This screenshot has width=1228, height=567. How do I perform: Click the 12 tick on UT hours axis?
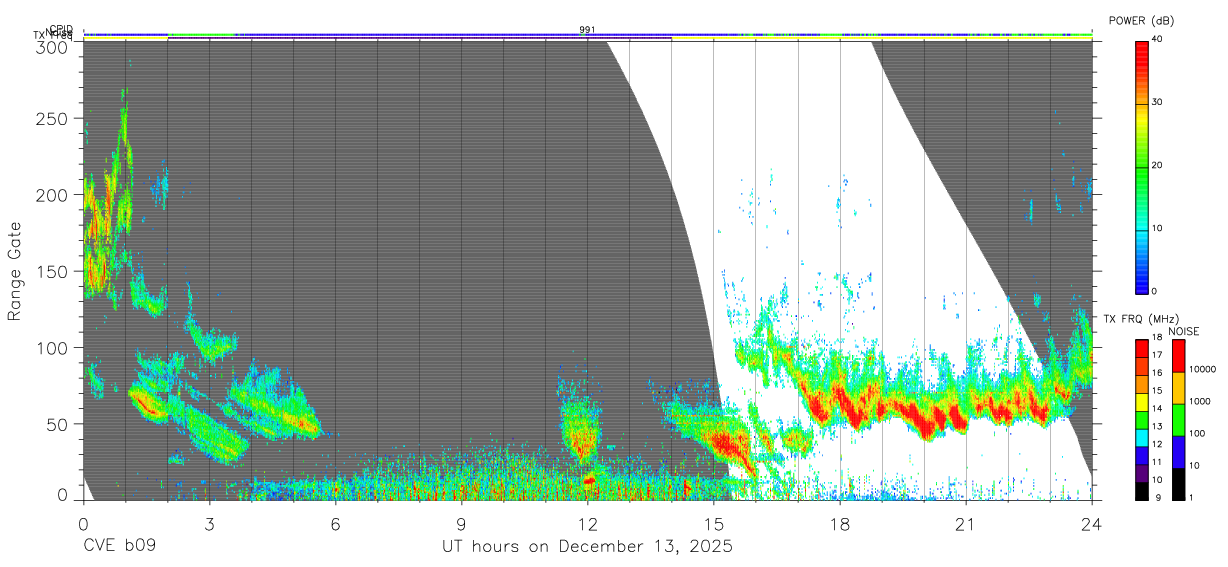click(x=588, y=524)
